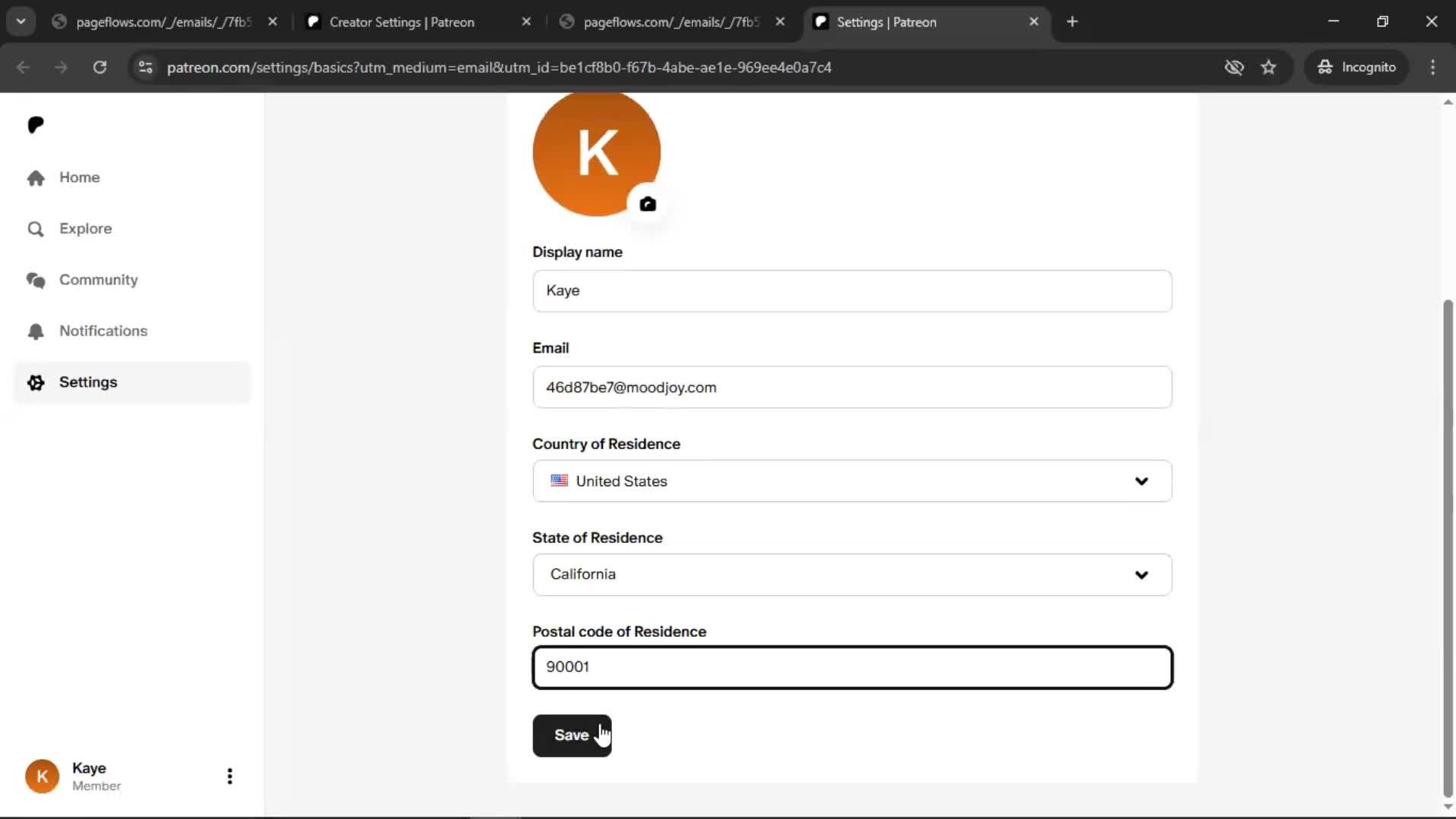Screen dimensions: 1456x819
Task: Save the profile settings
Action: tap(572, 735)
